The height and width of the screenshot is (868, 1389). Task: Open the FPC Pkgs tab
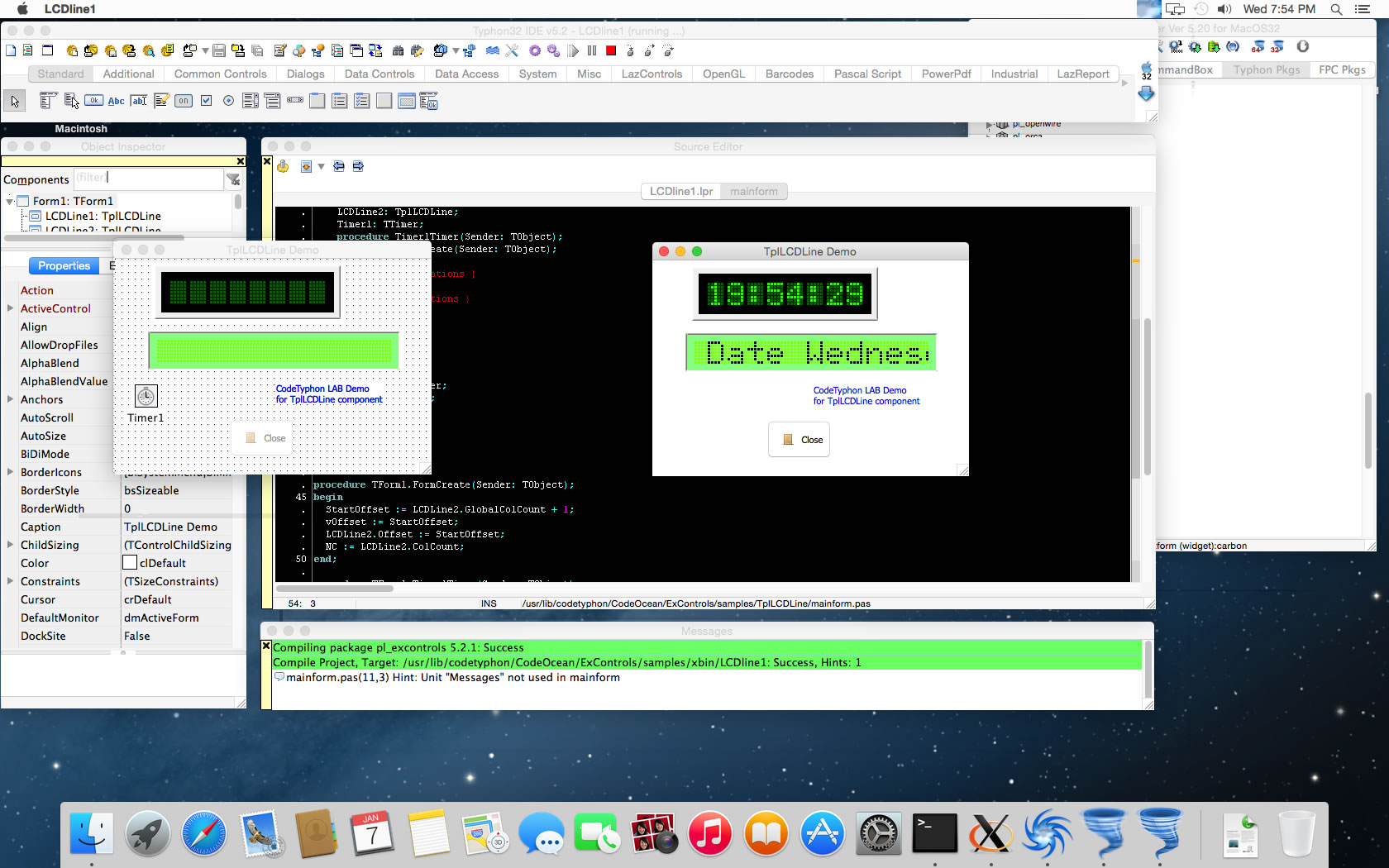point(1342,69)
